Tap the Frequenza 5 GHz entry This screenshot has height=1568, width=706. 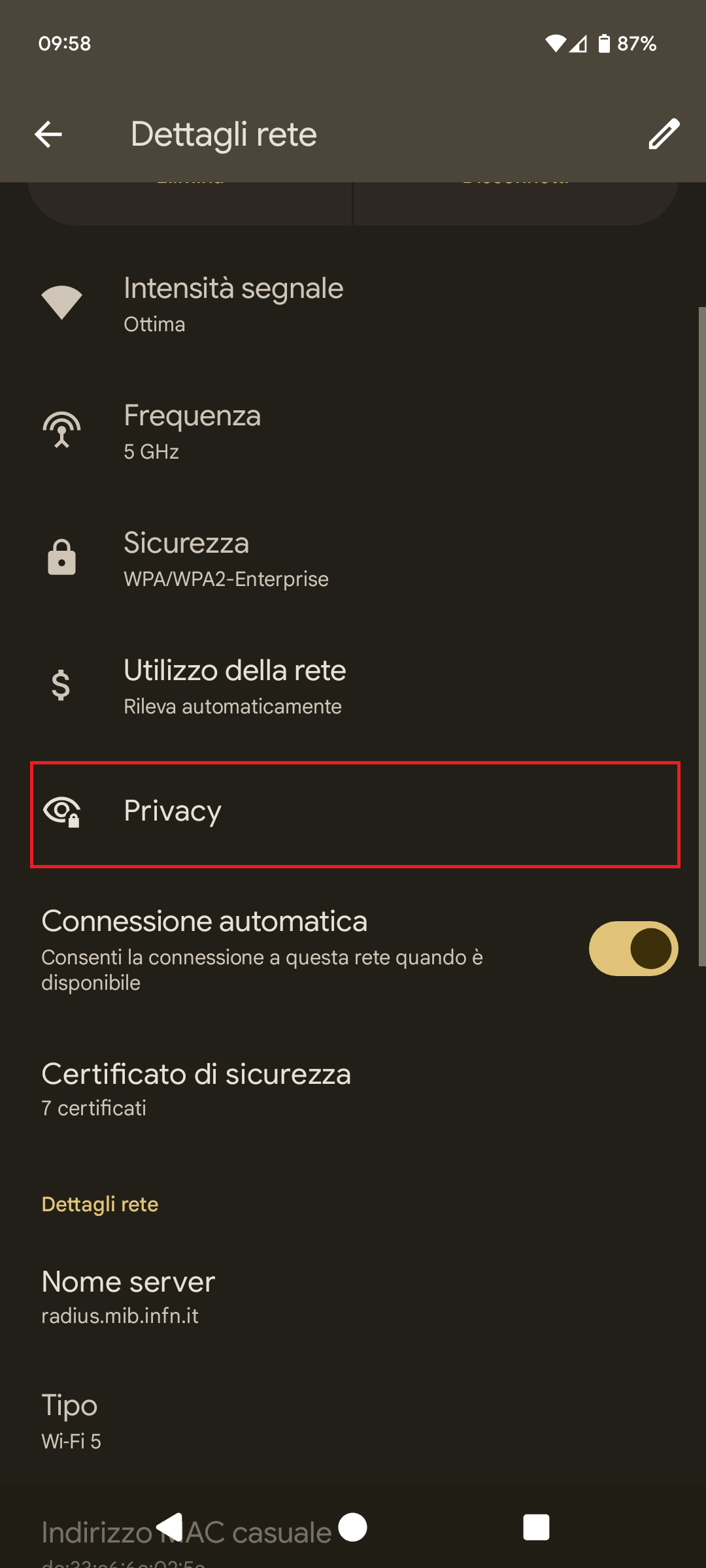tap(353, 433)
